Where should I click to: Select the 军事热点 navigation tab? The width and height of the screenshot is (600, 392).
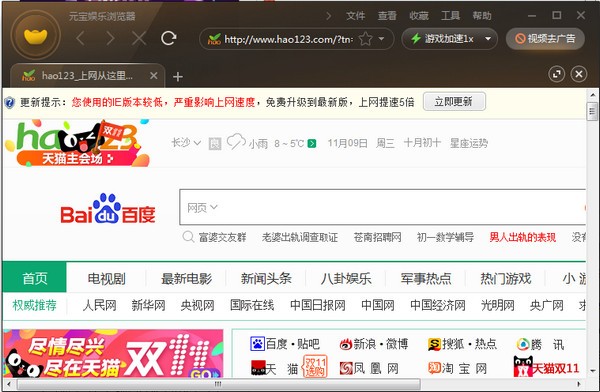426,278
